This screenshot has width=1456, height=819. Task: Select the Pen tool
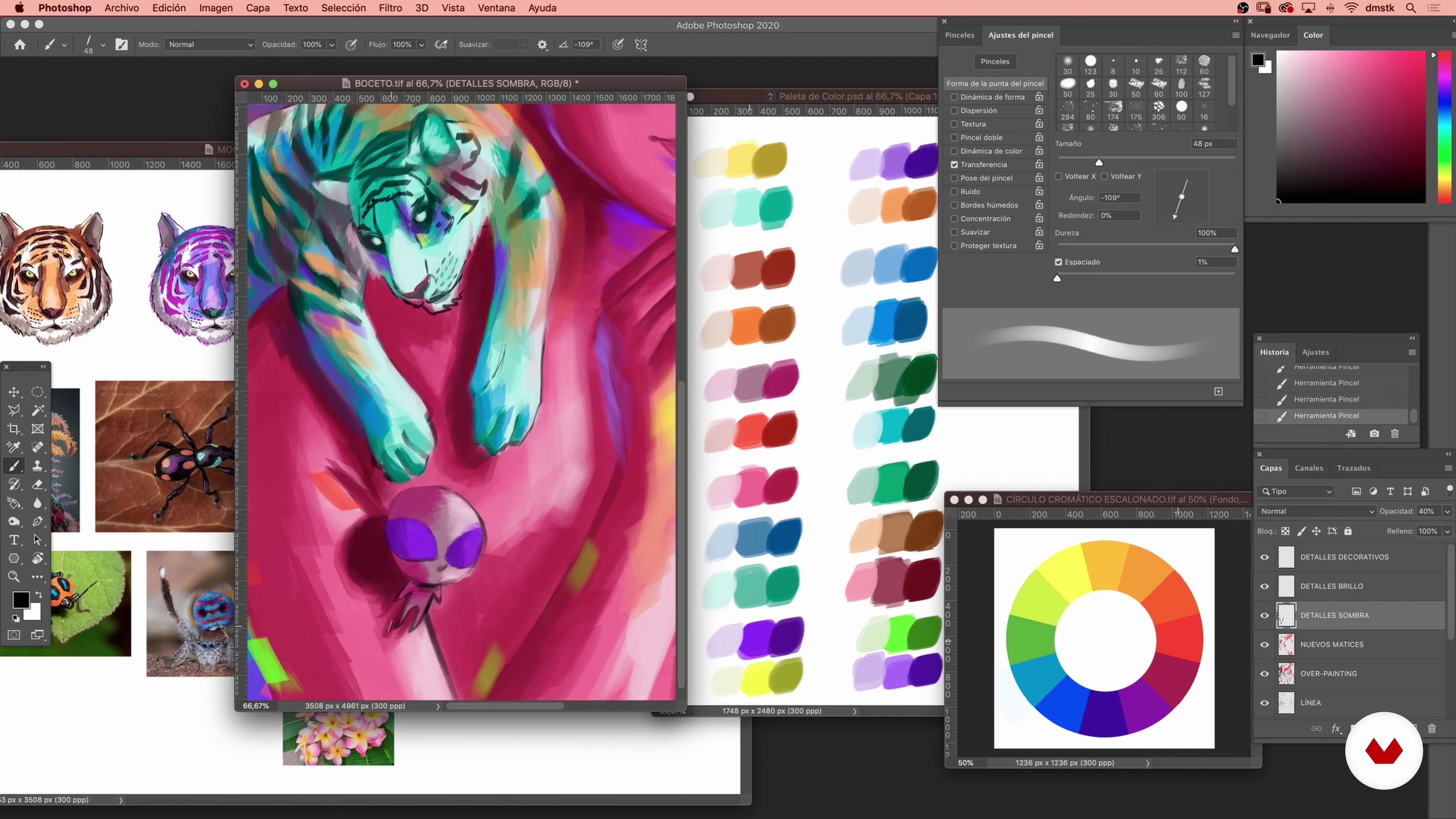coord(37,521)
